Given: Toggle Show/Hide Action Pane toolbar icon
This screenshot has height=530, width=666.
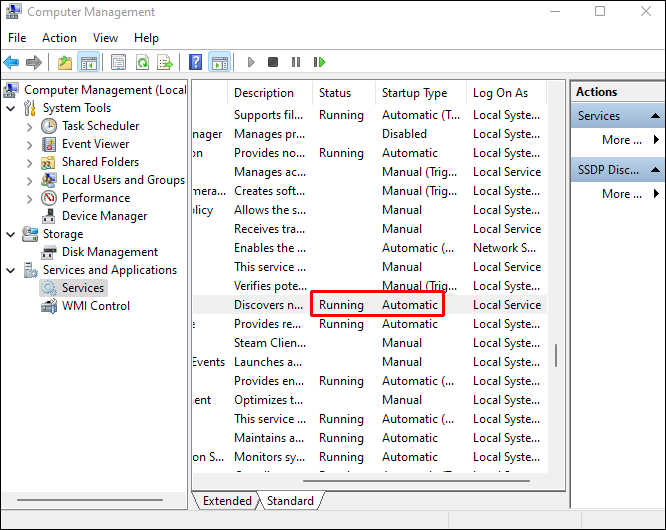Looking at the screenshot, I should pyautogui.click(x=220, y=63).
